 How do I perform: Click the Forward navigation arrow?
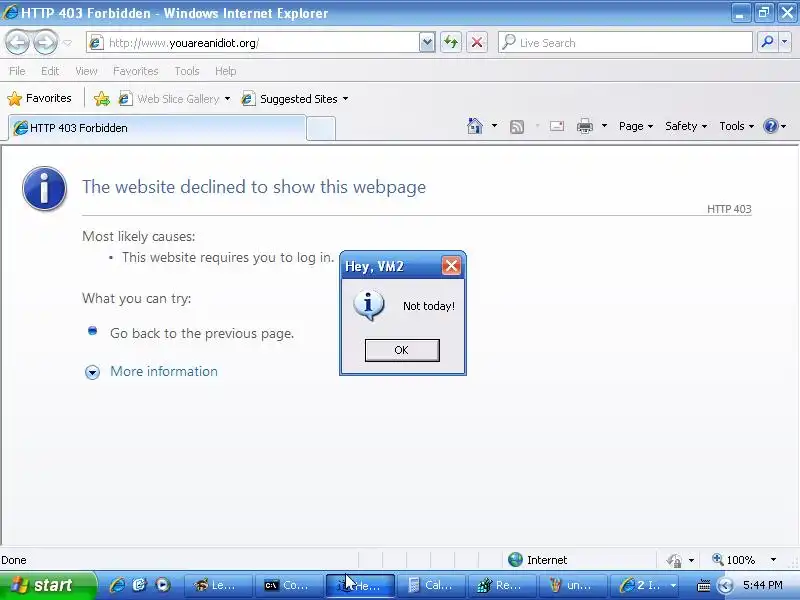[x=45, y=42]
